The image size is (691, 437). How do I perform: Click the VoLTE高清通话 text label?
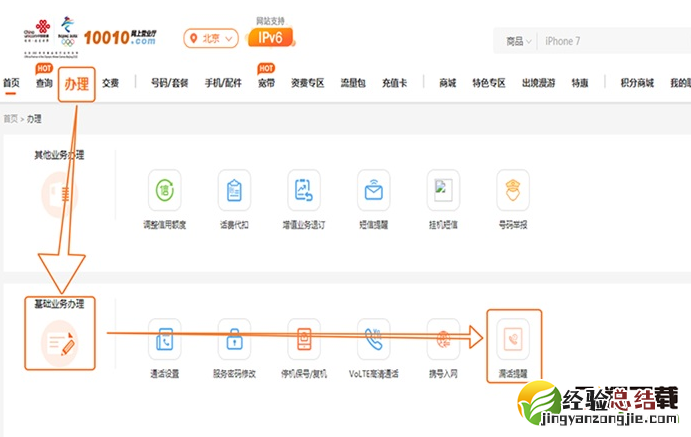pos(373,374)
